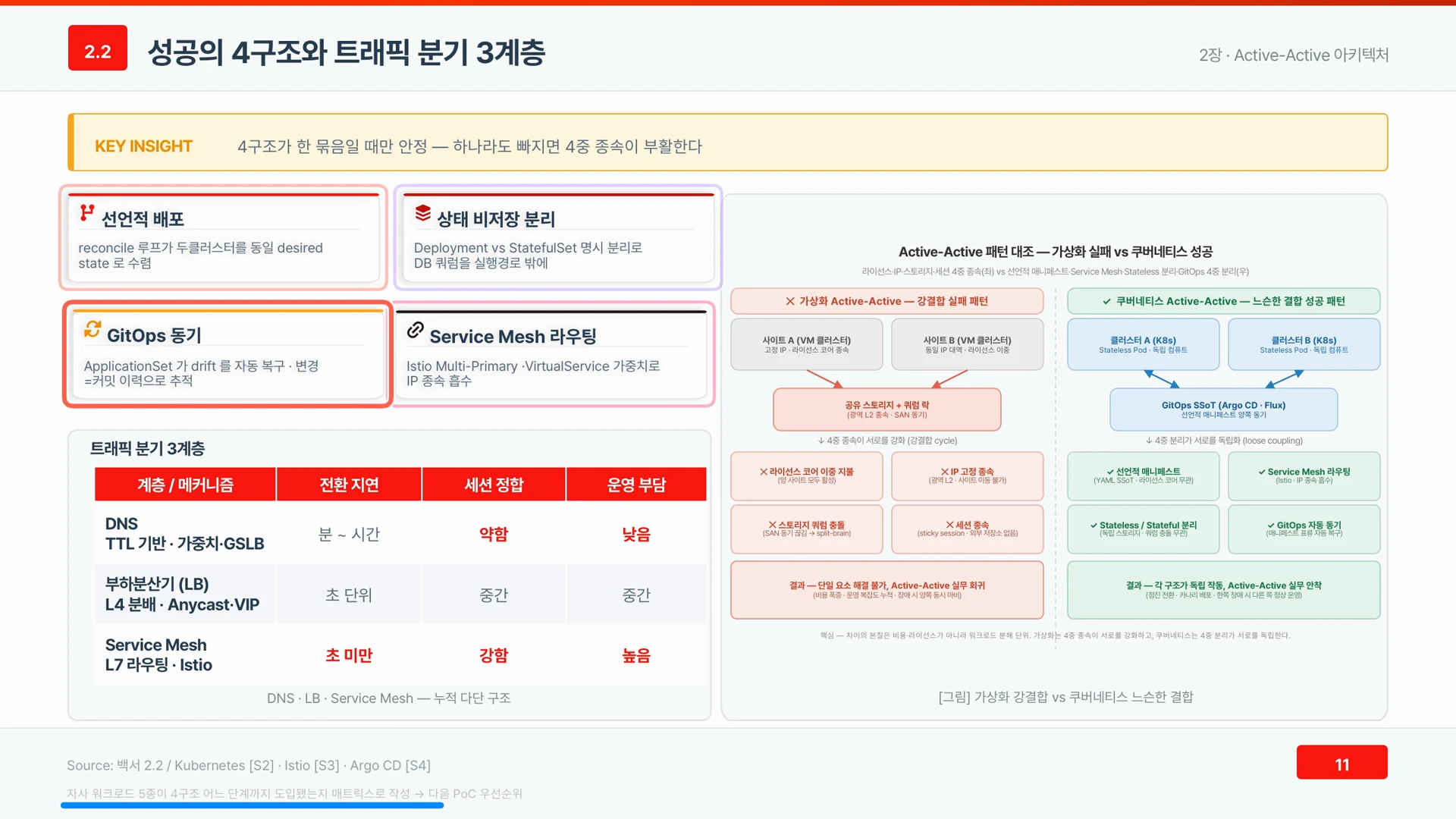Click the 스토리지 쿼럼 충돌 box
The image size is (1456, 819).
point(806,529)
